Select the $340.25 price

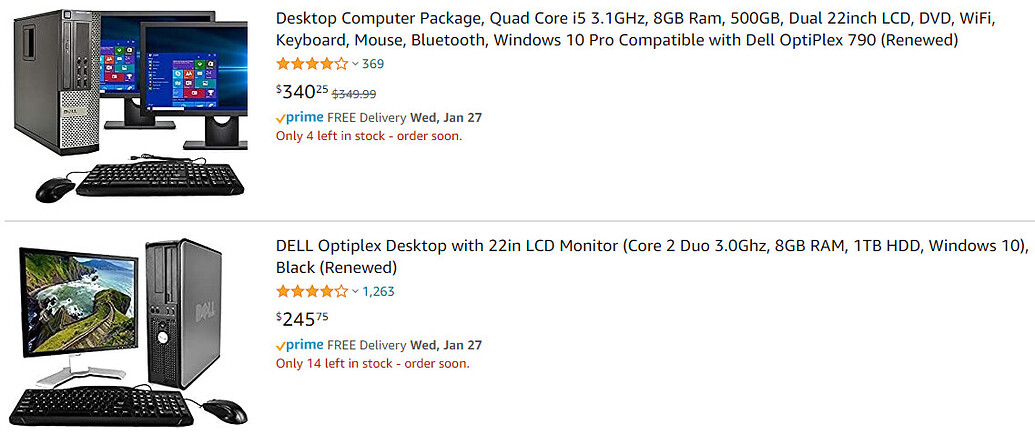click(302, 92)
